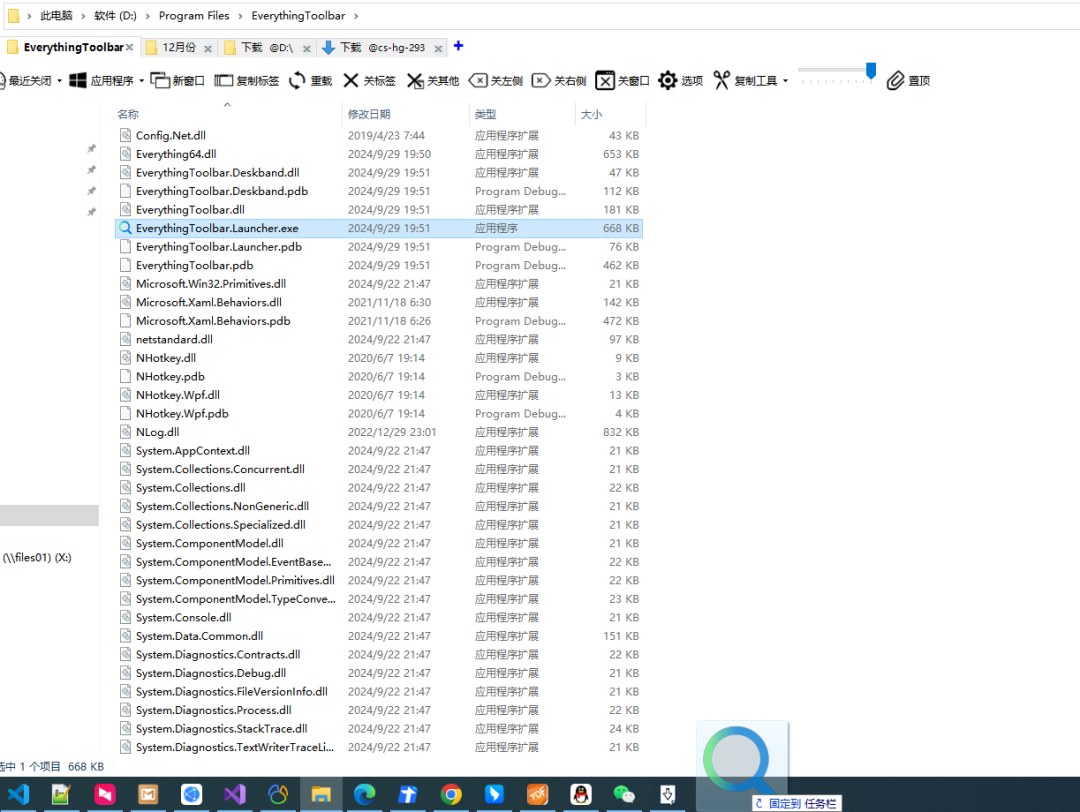Click the 关其他 close others button
Image resolution: width=1080 pixels, height=812 pixels.
433,81
